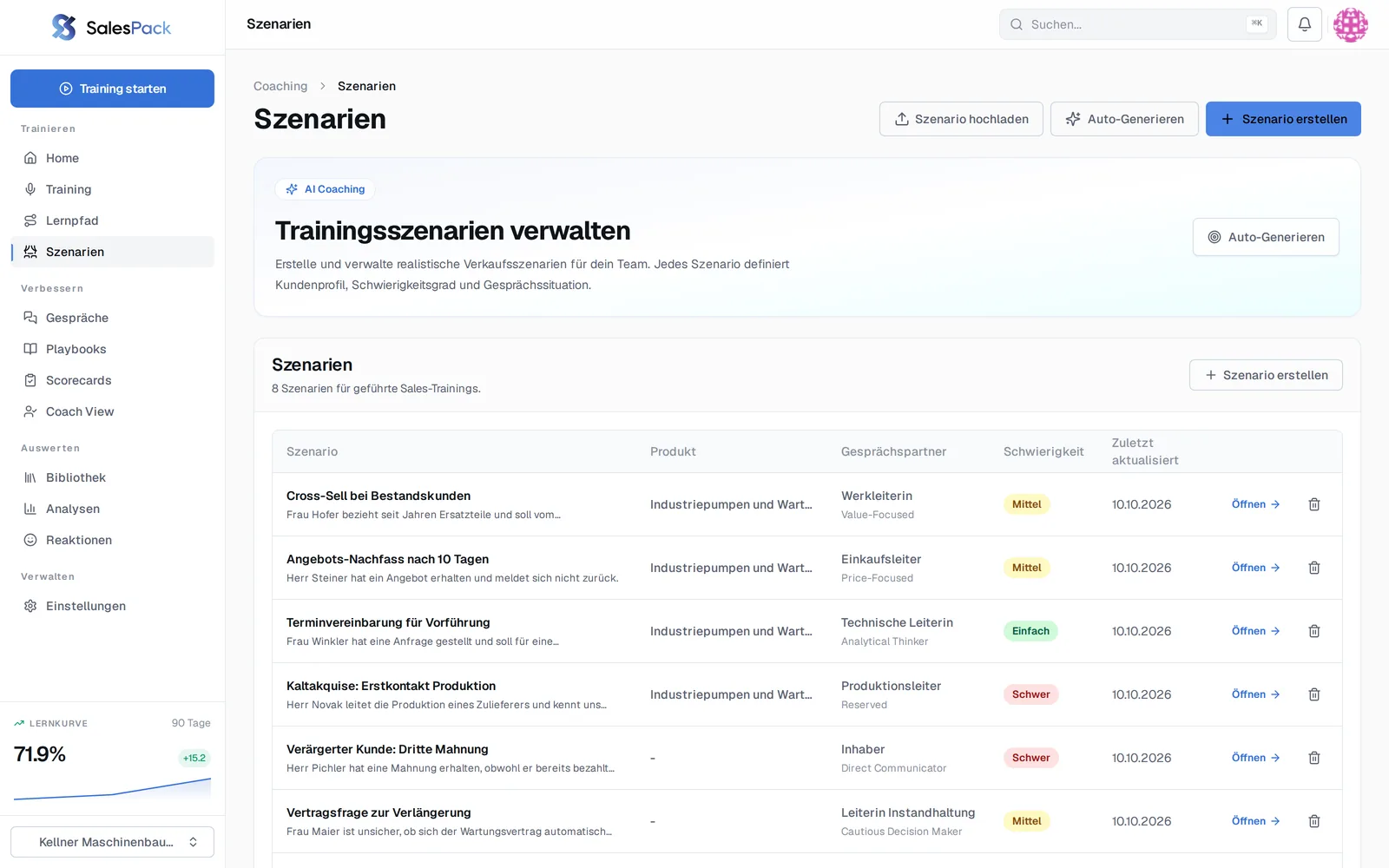Delete Kaltakquise: Erstkontakt Produktion scenario

coord(1314,694)
